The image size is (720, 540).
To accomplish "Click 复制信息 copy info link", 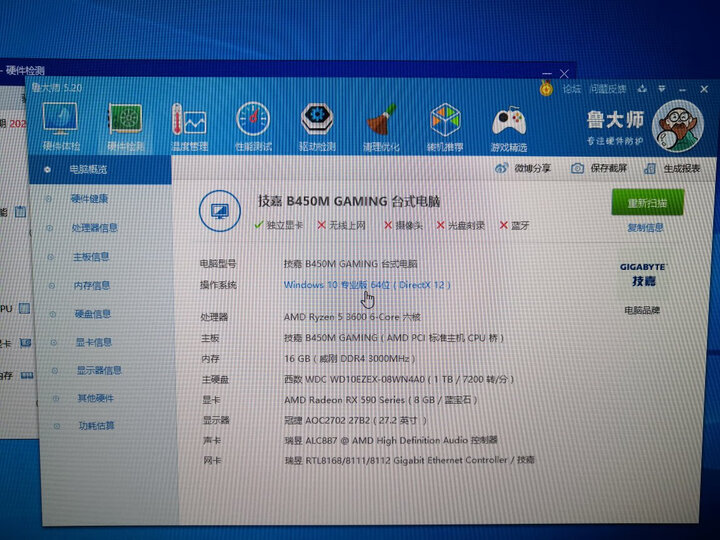I will point(645,227).
